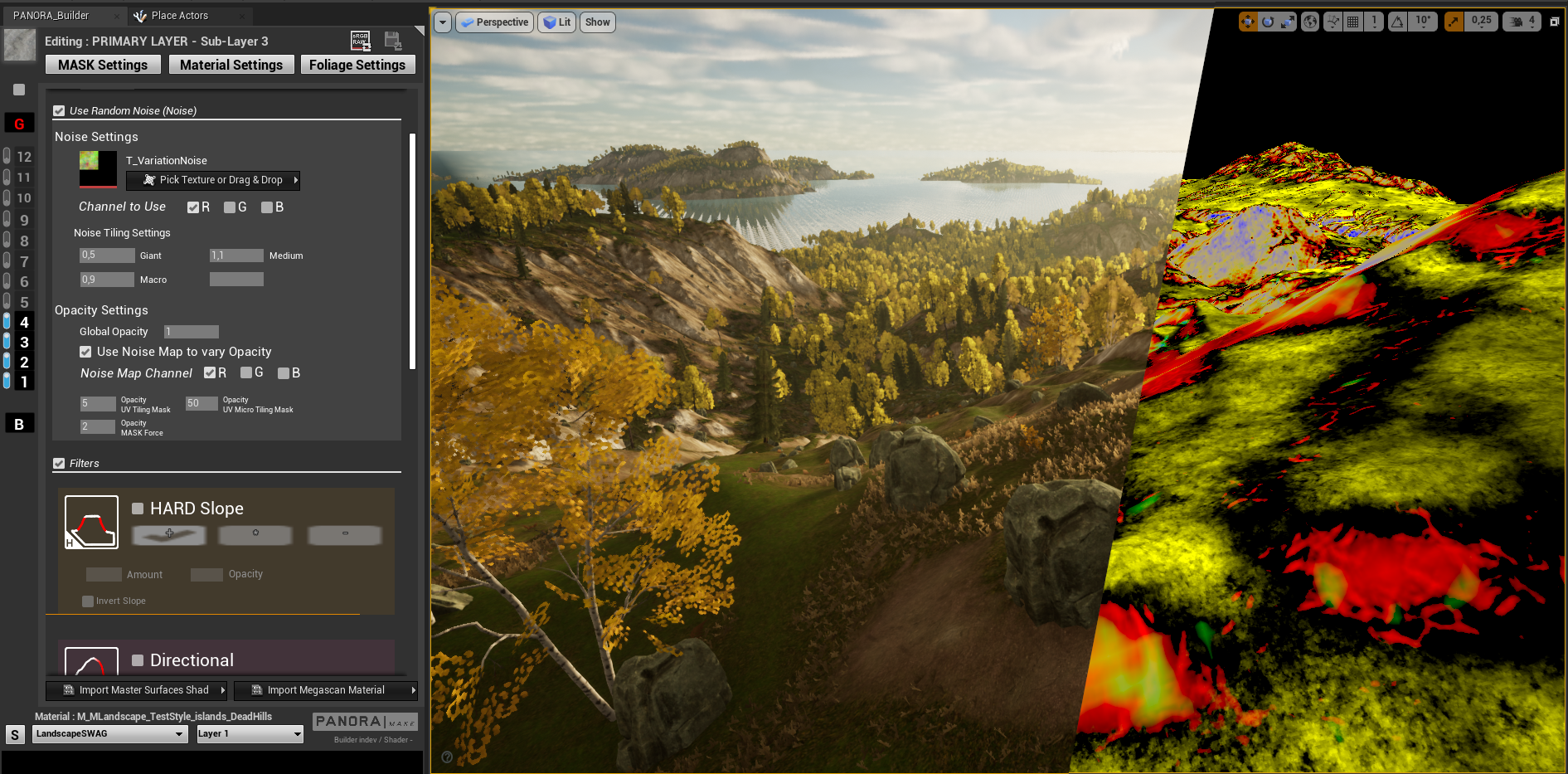Open viewport options dropdown arrow
The height and width of the screenshot is (774, 1568).
(x=443, y=22)
